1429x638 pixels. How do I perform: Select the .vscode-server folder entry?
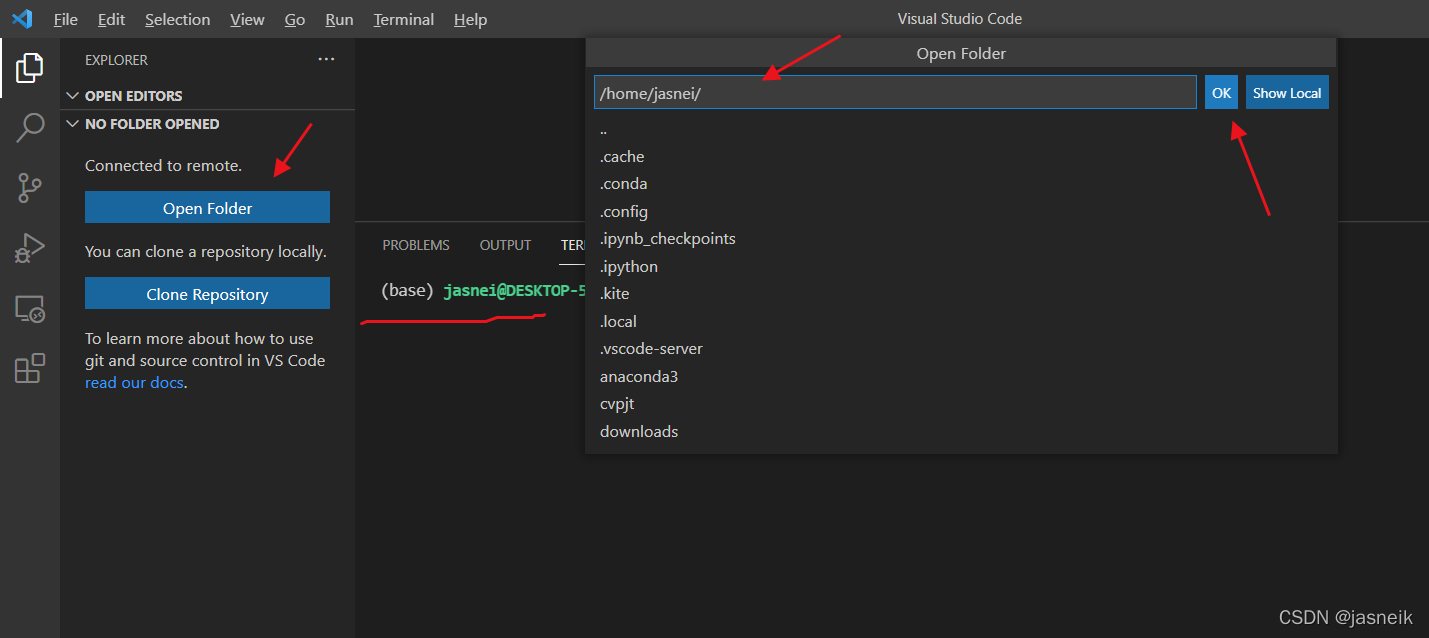pos(961,349)
